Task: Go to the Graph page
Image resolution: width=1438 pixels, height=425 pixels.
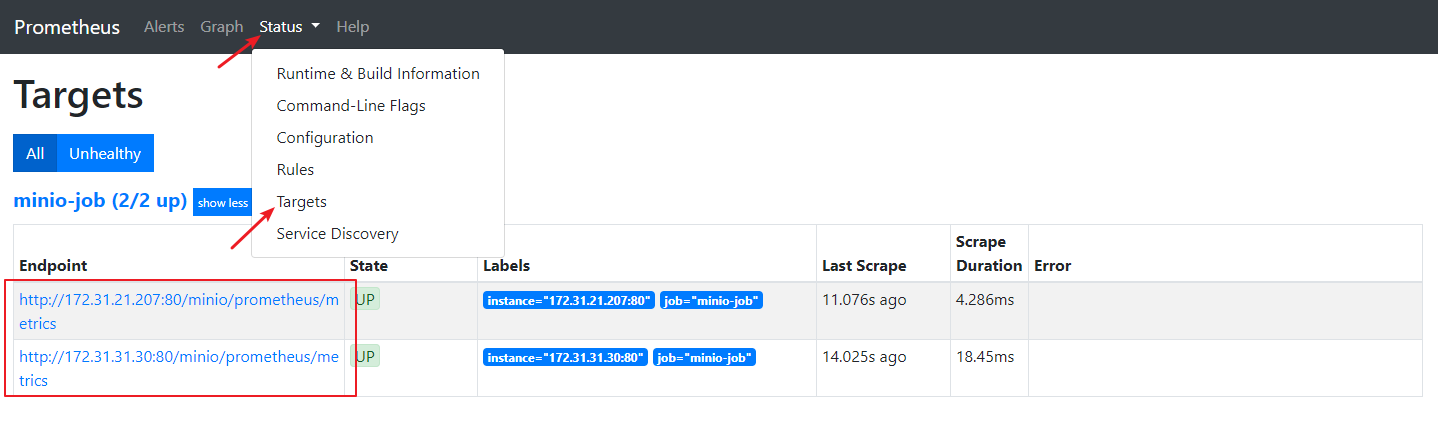Action: [222, 27]
